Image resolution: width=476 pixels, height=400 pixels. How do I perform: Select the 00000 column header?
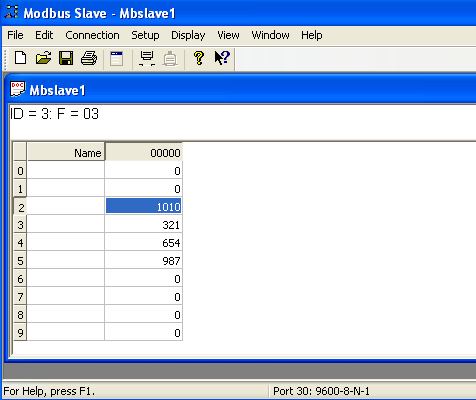click(144, 152)
